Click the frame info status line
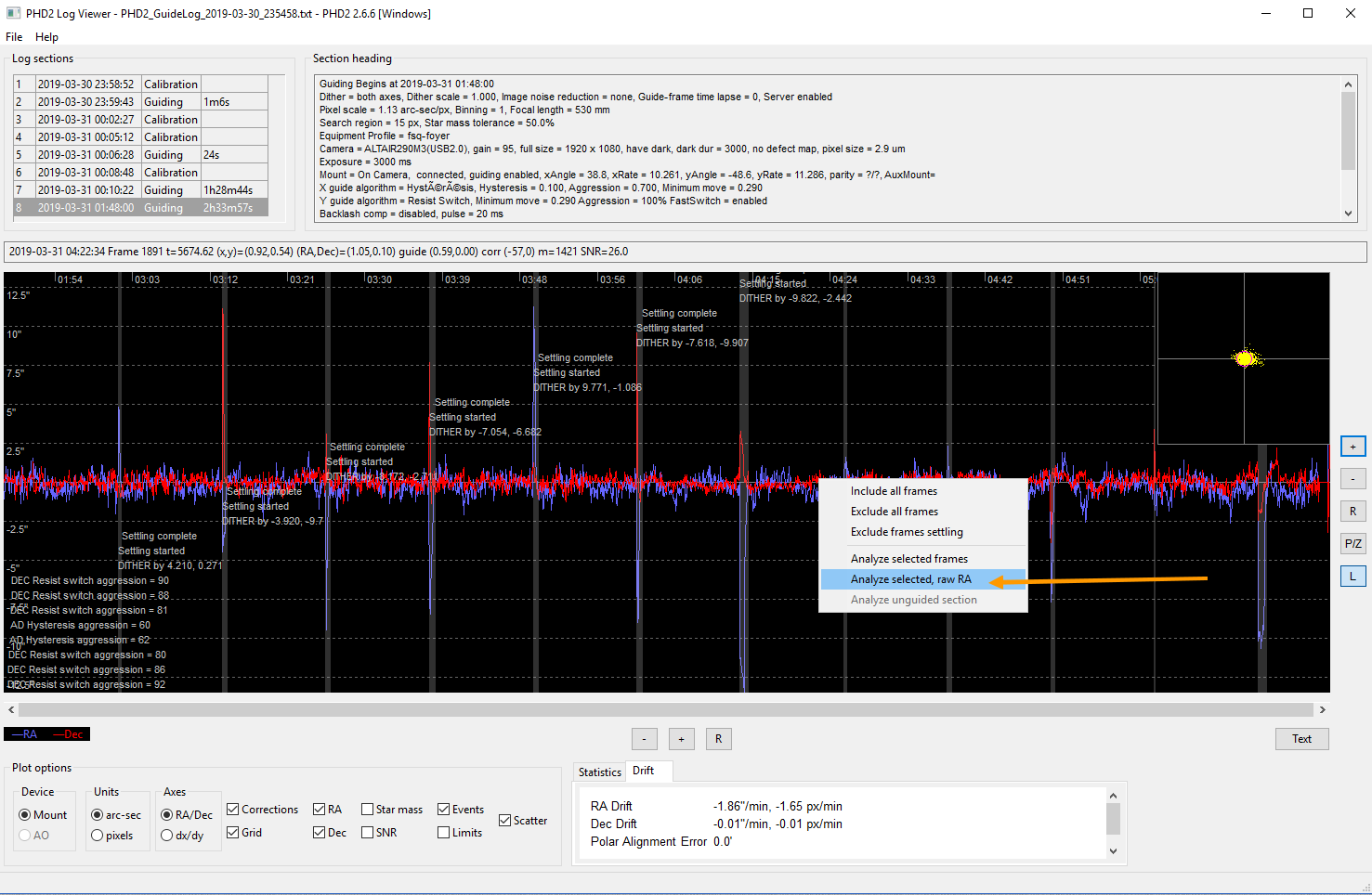The width and height of the screenshot is (1372, 895). [x=686, y=252]
